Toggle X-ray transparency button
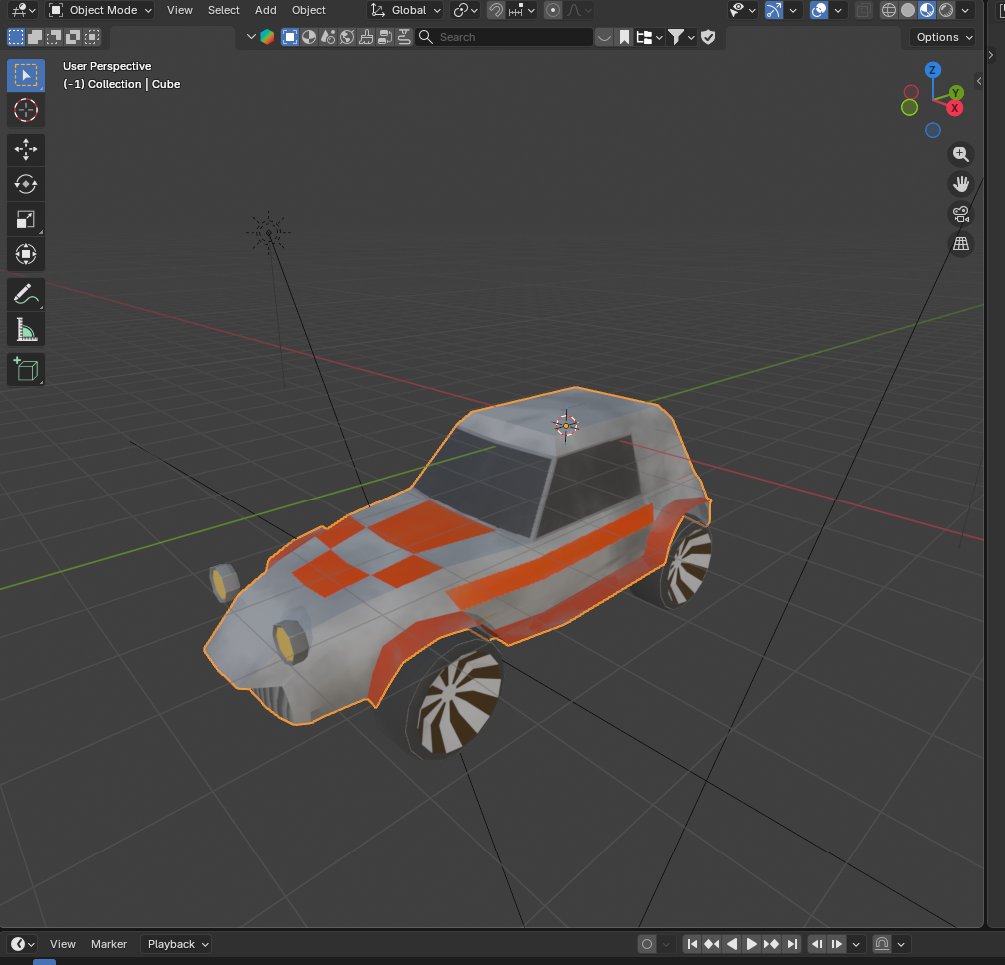 [x=864, y=10]
